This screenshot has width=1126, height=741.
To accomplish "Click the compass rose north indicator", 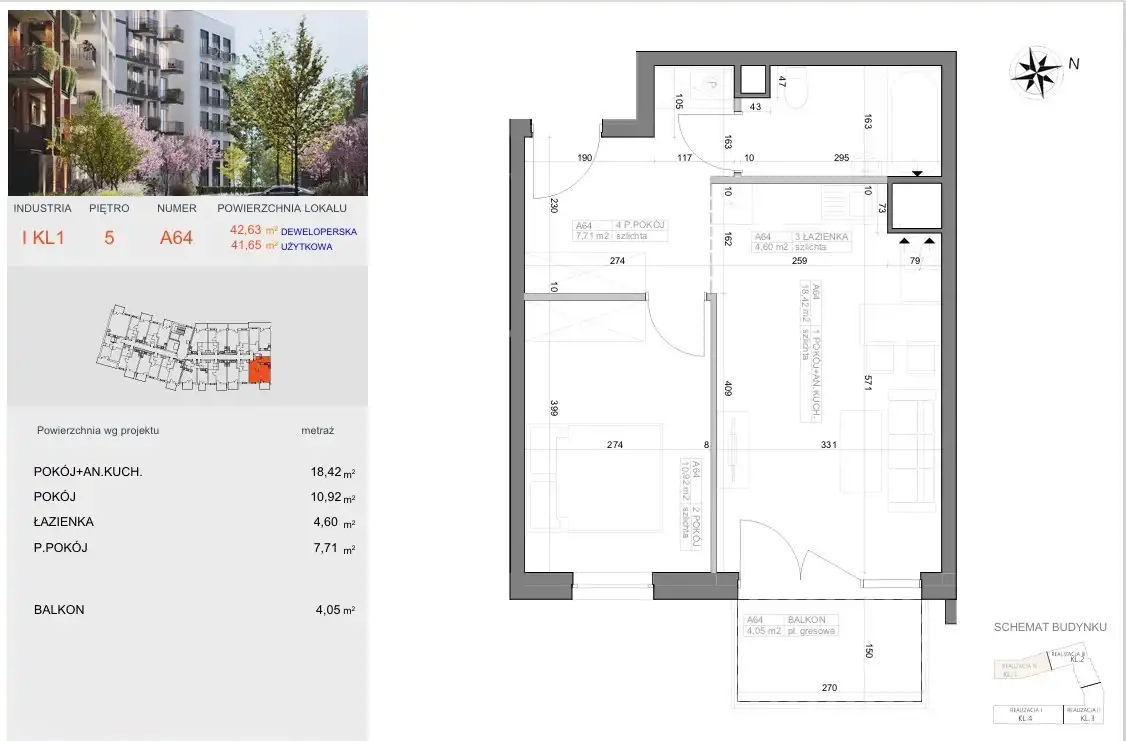I will click(x=1036, y=71).
